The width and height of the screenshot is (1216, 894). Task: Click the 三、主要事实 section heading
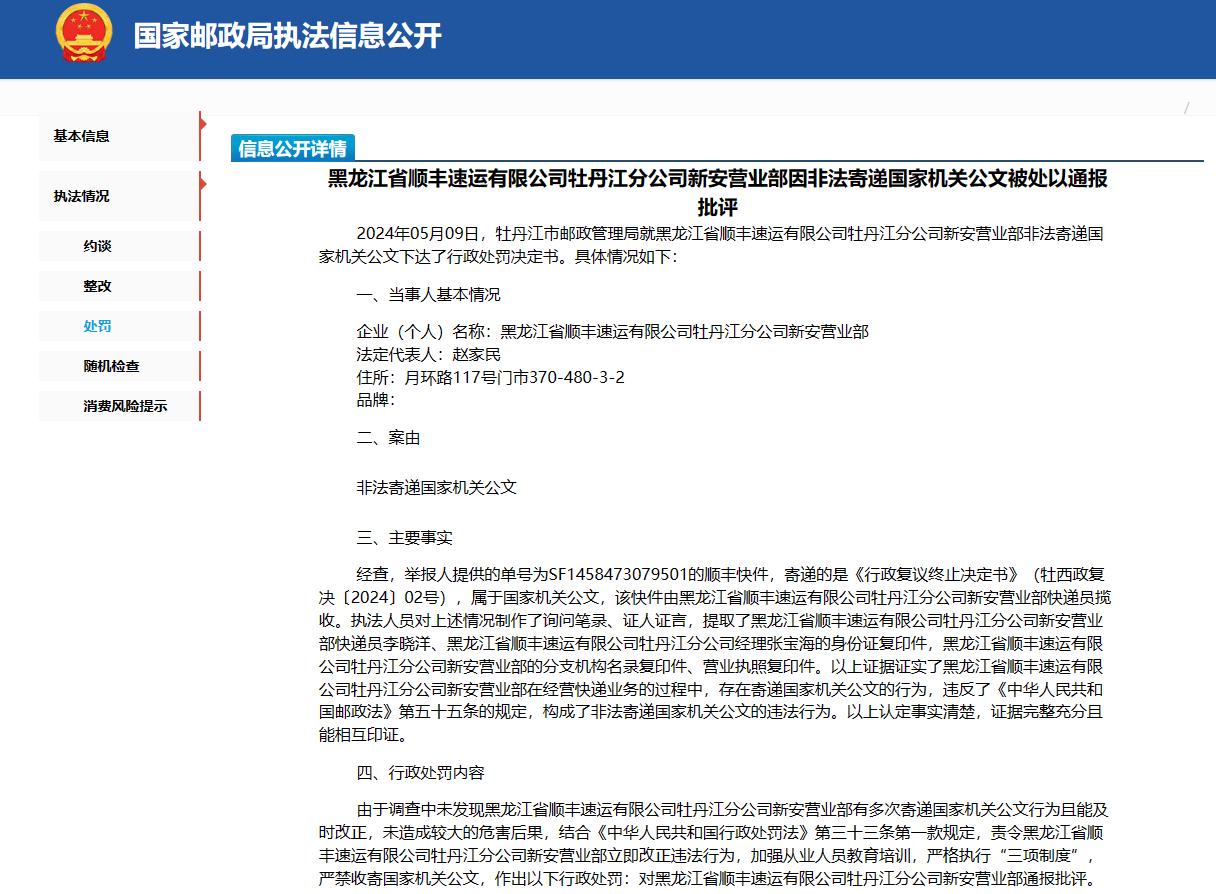(404, 537)
